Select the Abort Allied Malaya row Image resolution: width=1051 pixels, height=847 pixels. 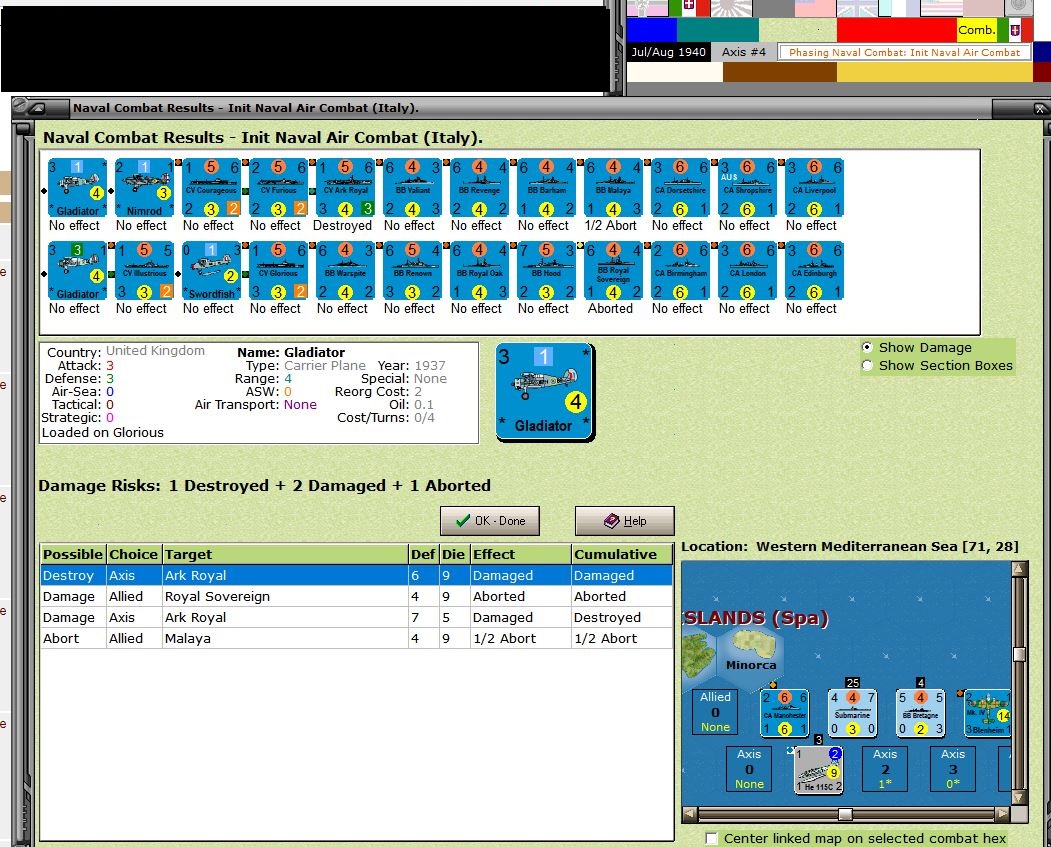tap(356, 638)
